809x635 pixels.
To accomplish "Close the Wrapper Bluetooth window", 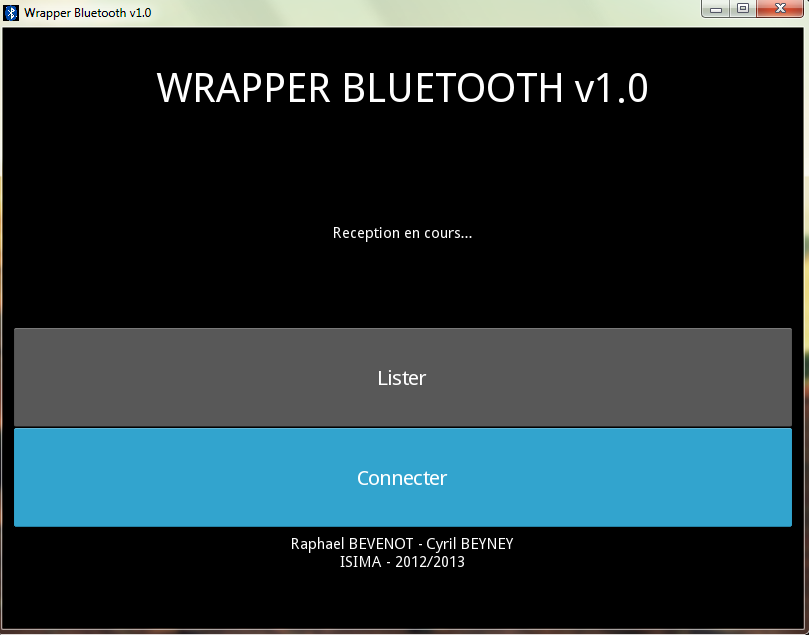I will [x=781, y=9].
